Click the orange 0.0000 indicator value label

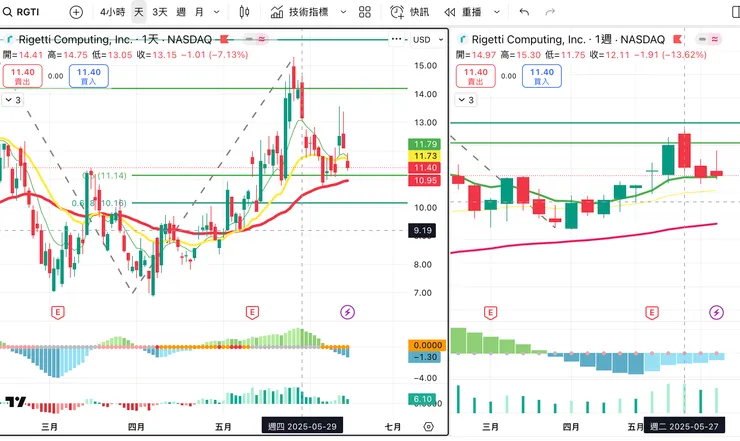(427, 346)
